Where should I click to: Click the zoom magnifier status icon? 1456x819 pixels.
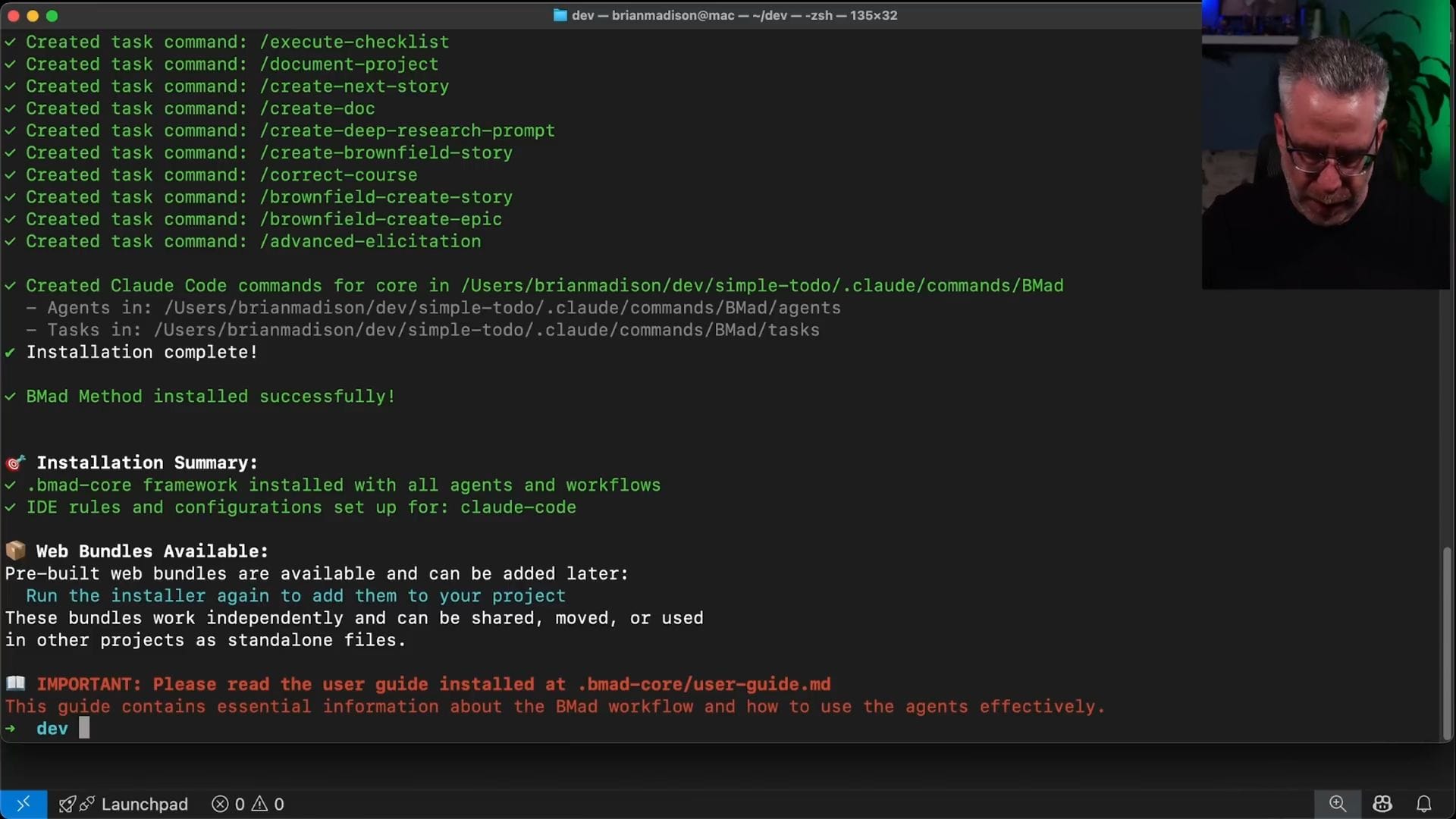pos(1338,804)
